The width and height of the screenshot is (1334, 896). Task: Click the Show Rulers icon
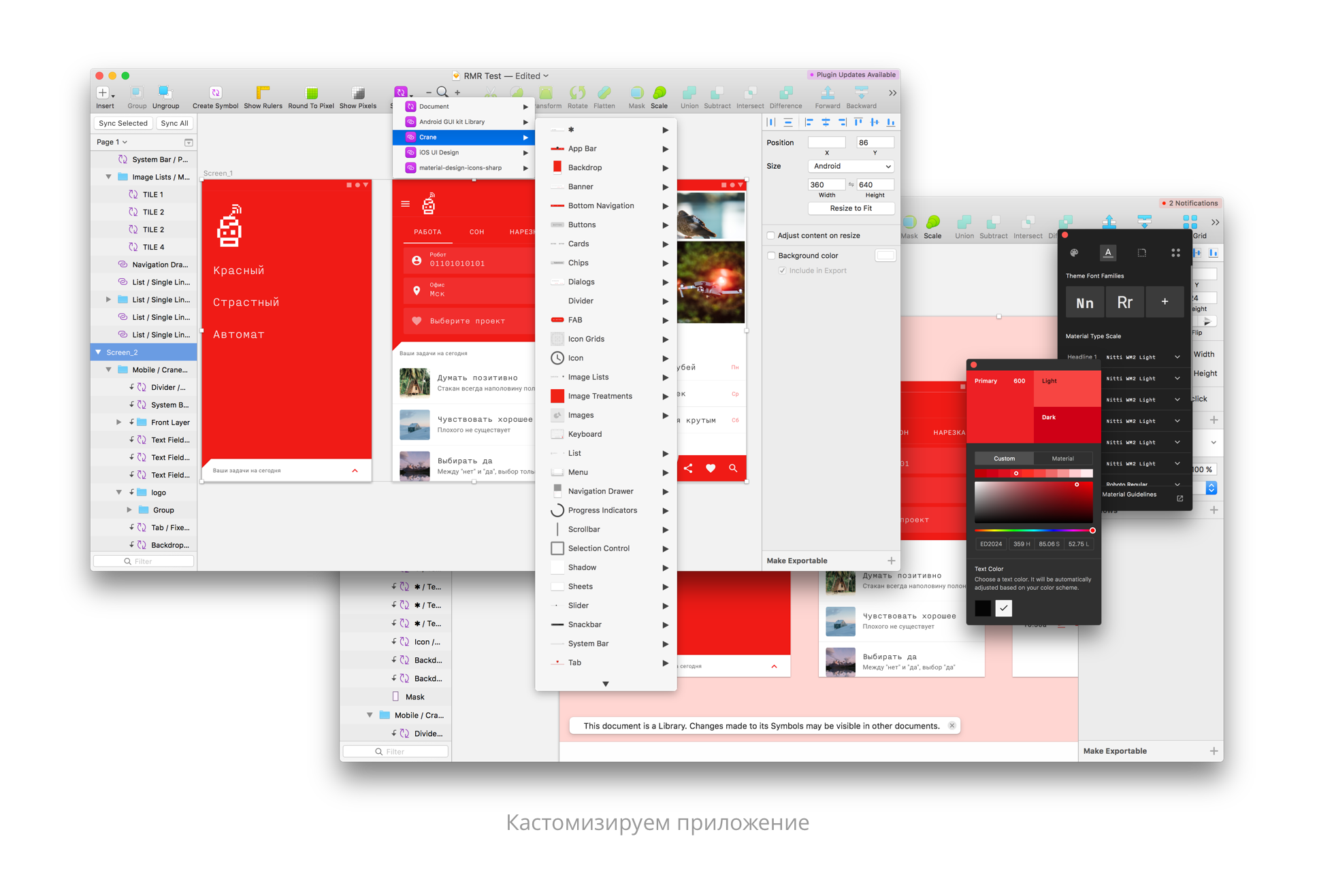tap(263, 93)
